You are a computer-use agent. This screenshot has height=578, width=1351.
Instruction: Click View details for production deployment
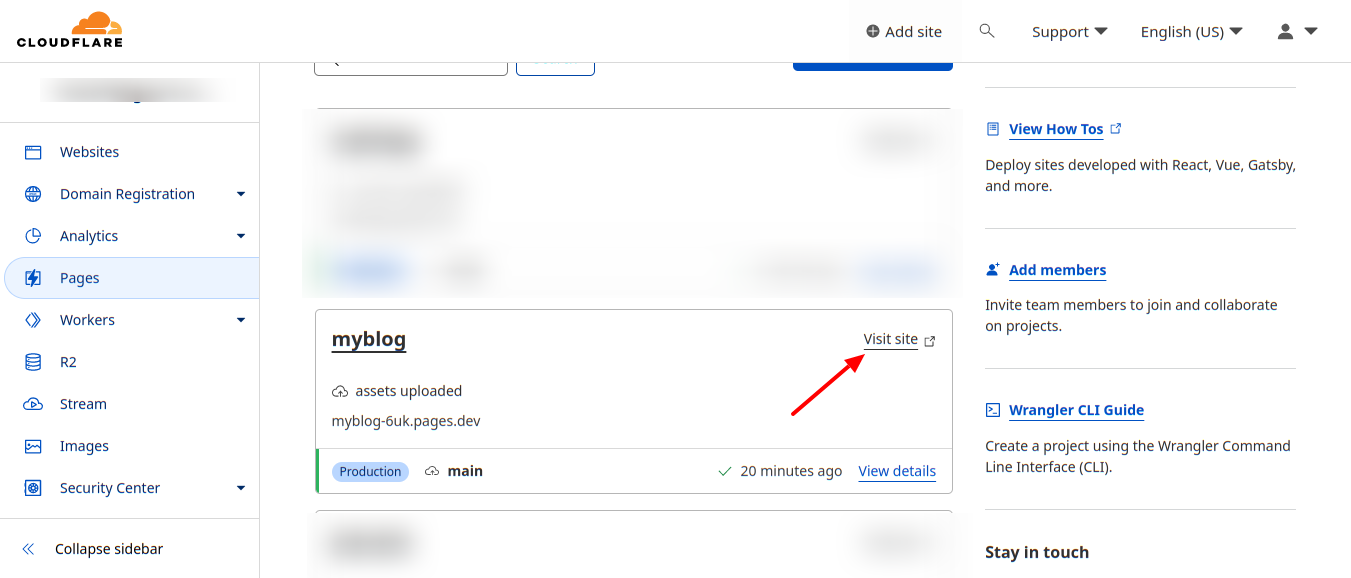tap(897, 471)
